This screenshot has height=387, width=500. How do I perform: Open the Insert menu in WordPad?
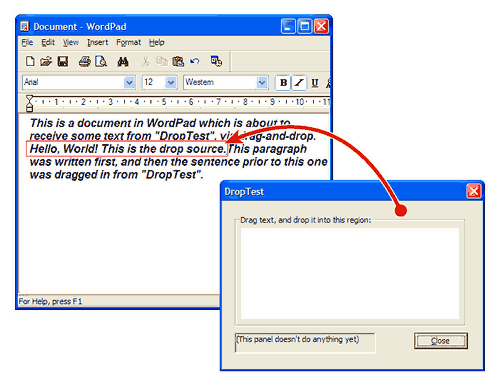(x=98, y=43)
